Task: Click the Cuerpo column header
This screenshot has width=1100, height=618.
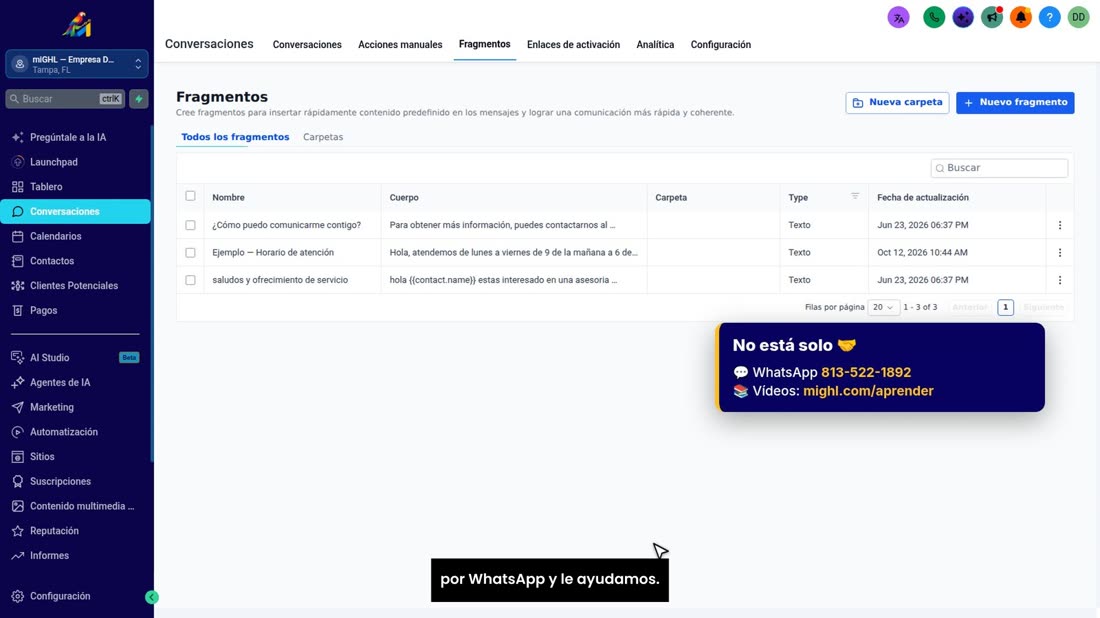Action: (x=404, y=198)
